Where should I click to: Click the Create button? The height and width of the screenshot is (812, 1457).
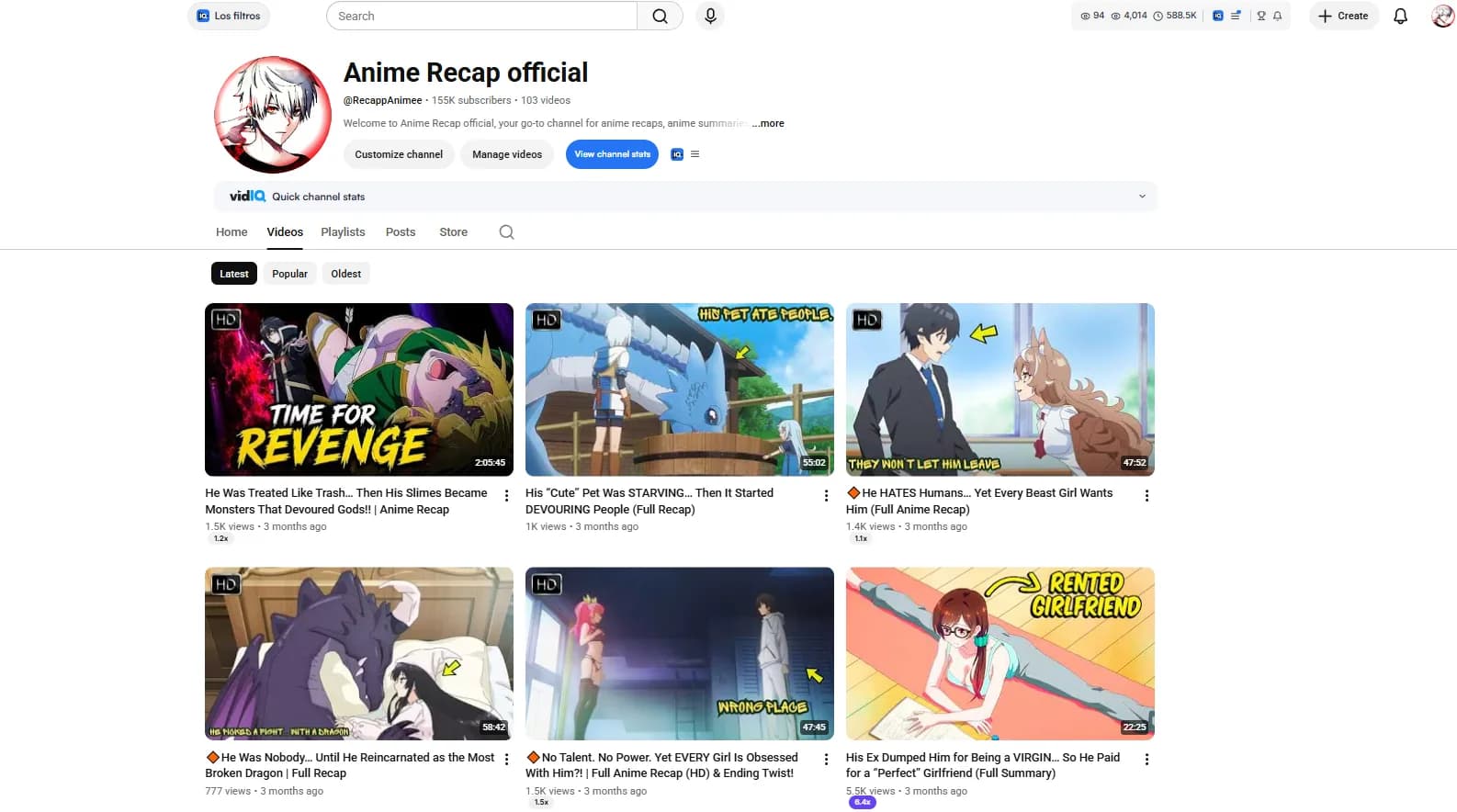(x=1343, y=16)
